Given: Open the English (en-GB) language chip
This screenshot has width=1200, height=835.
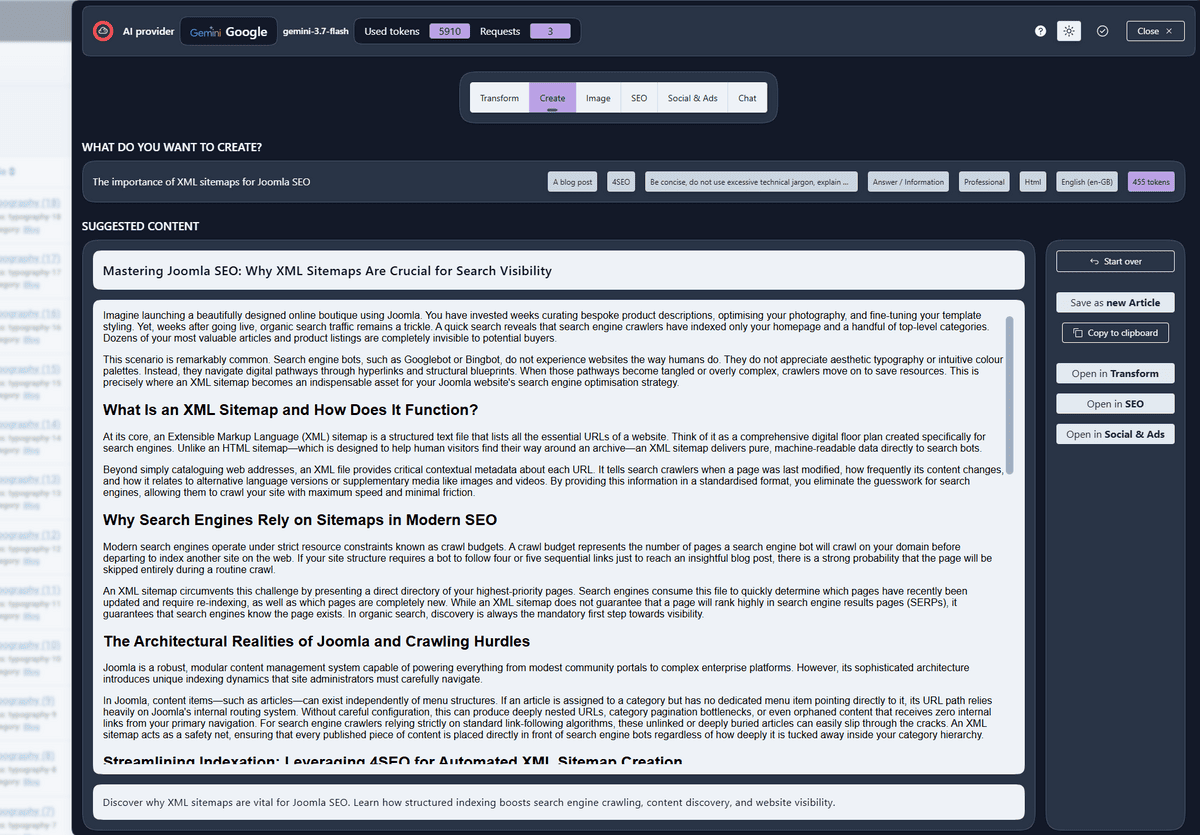Looking at the screenshot, I should (x=1087, y=182).
